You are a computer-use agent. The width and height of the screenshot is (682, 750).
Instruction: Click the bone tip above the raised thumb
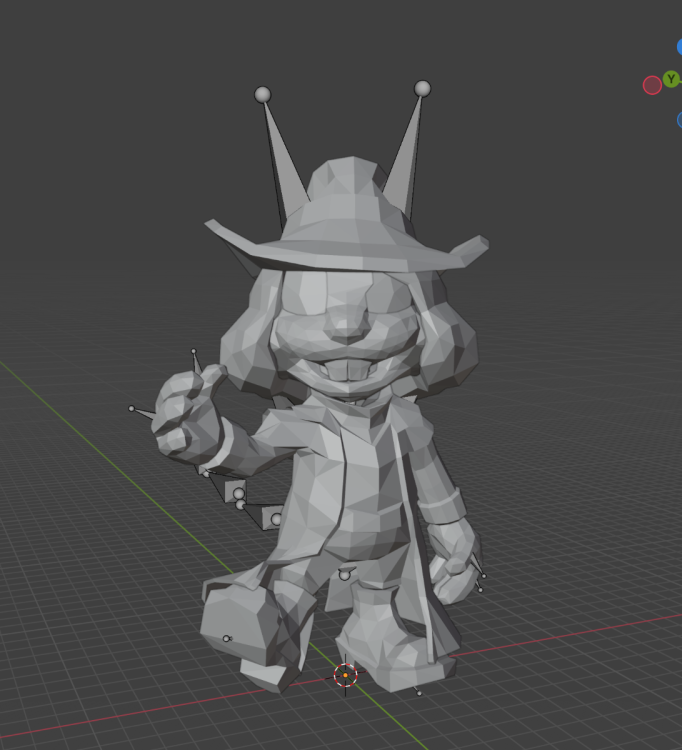[194, 352]
